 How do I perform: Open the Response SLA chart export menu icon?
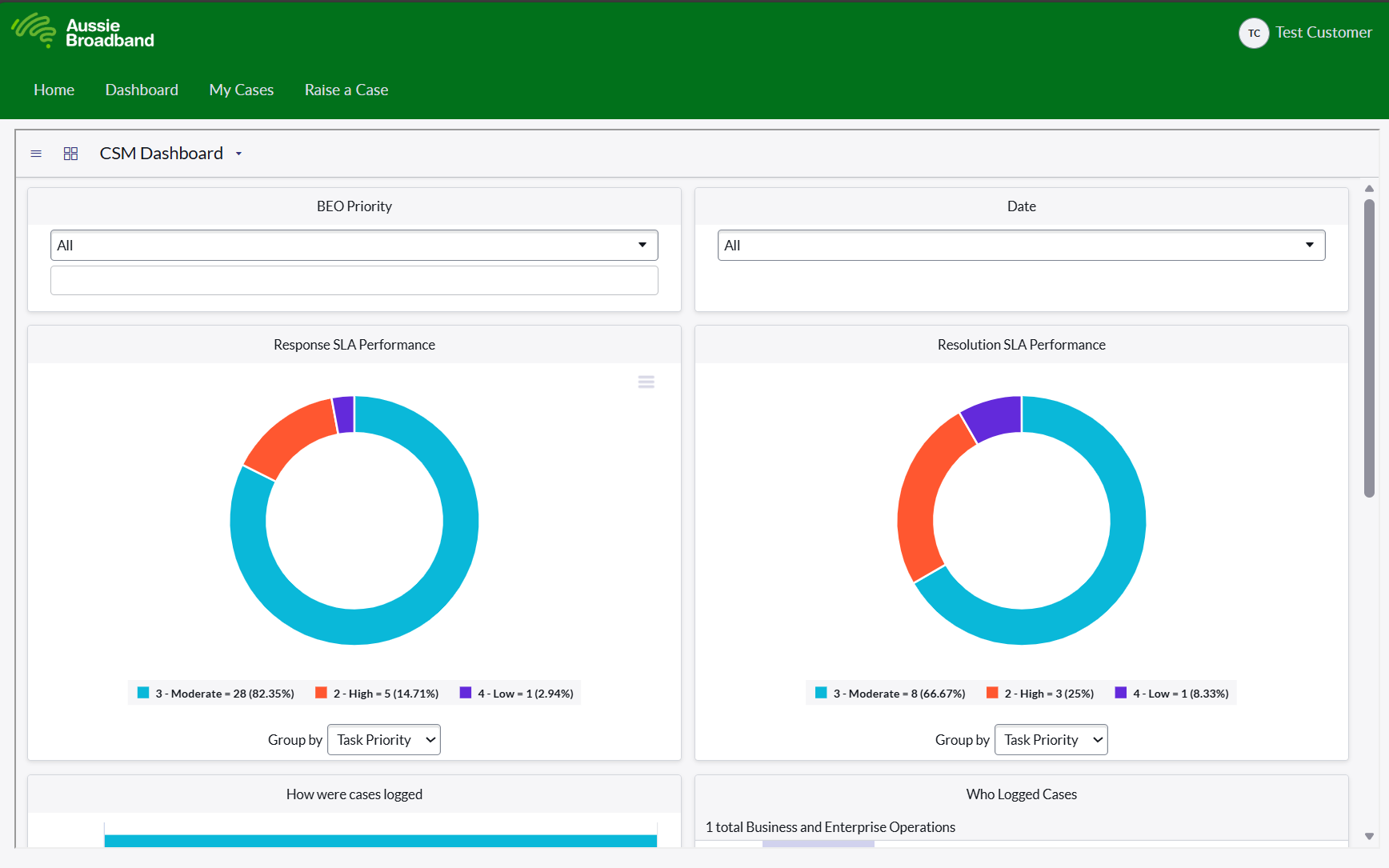tap(646, 382)
